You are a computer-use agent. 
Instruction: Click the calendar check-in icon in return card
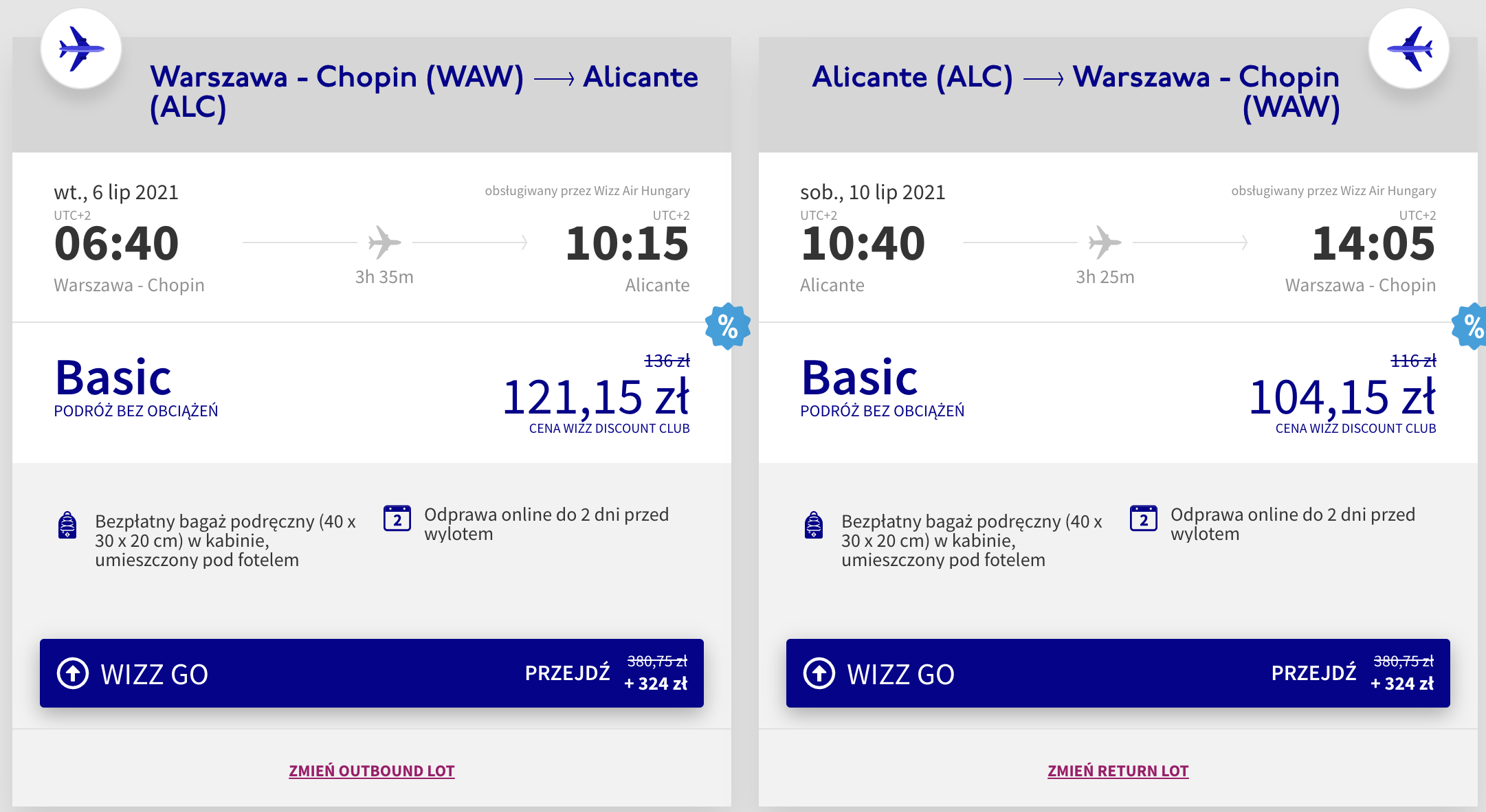(1144, 519)
